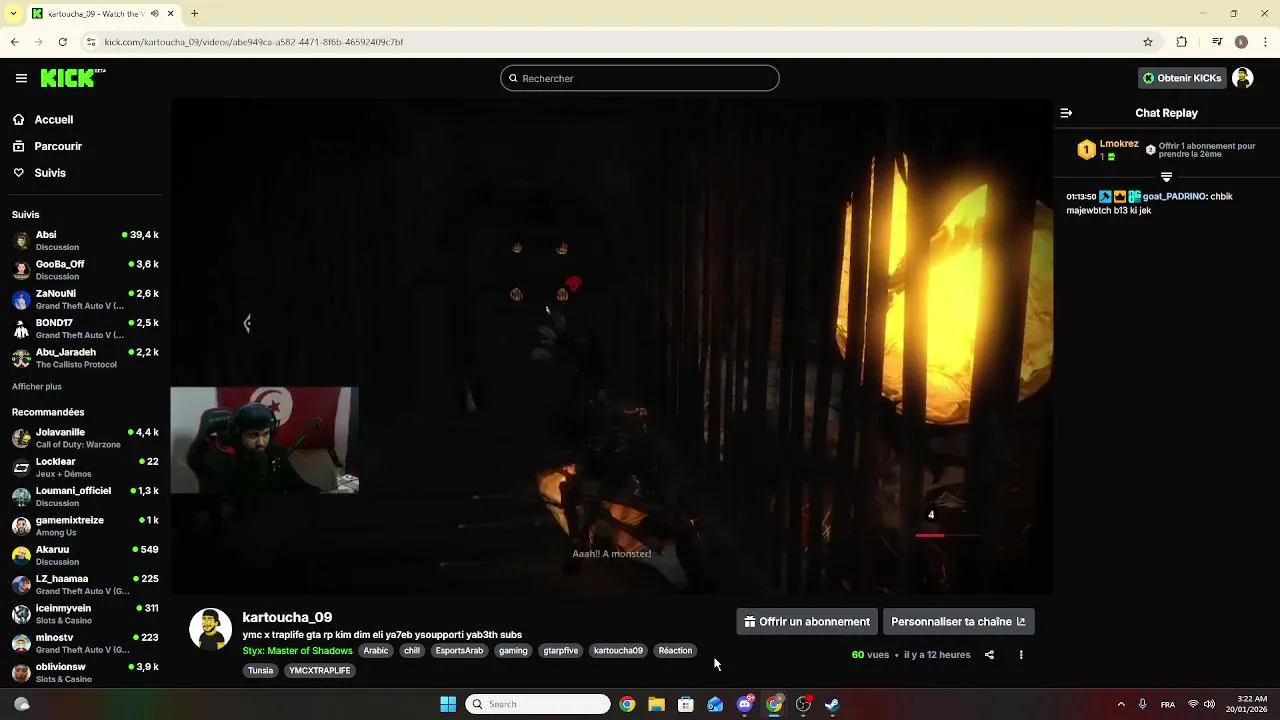Viewport: 1280px width, 720px height.
Task: Select the kartoucha_09 browser tab
Action: pos(102,14)
